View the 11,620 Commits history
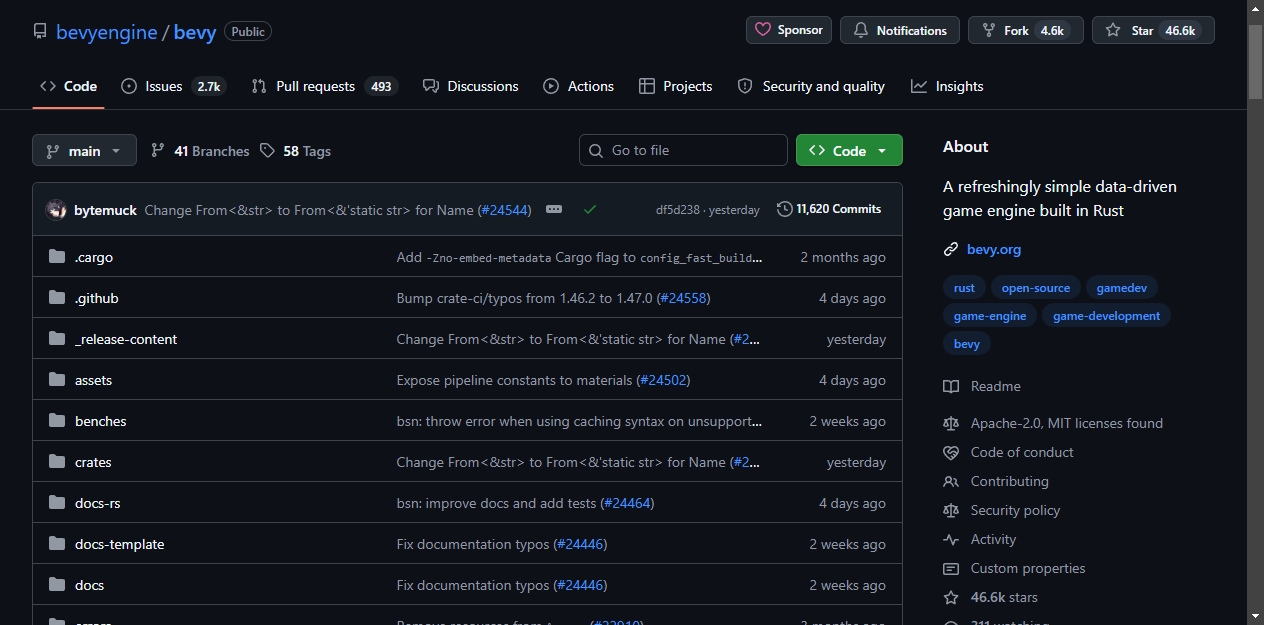This screenshot has width=1264, height=625. [829, 209]
